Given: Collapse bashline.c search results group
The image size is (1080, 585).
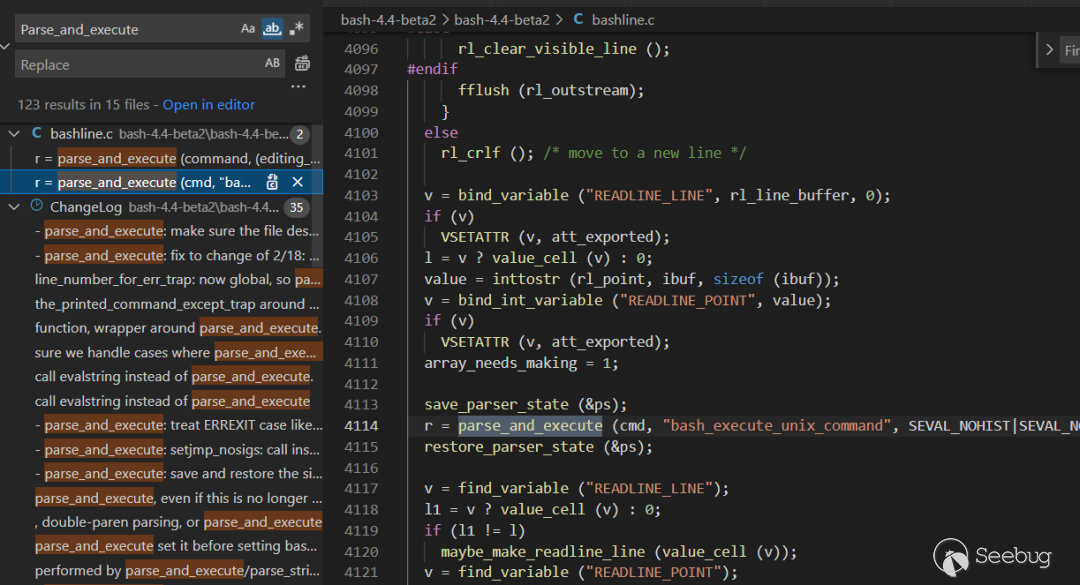Looking at the screenshot, I should [14, 133].
